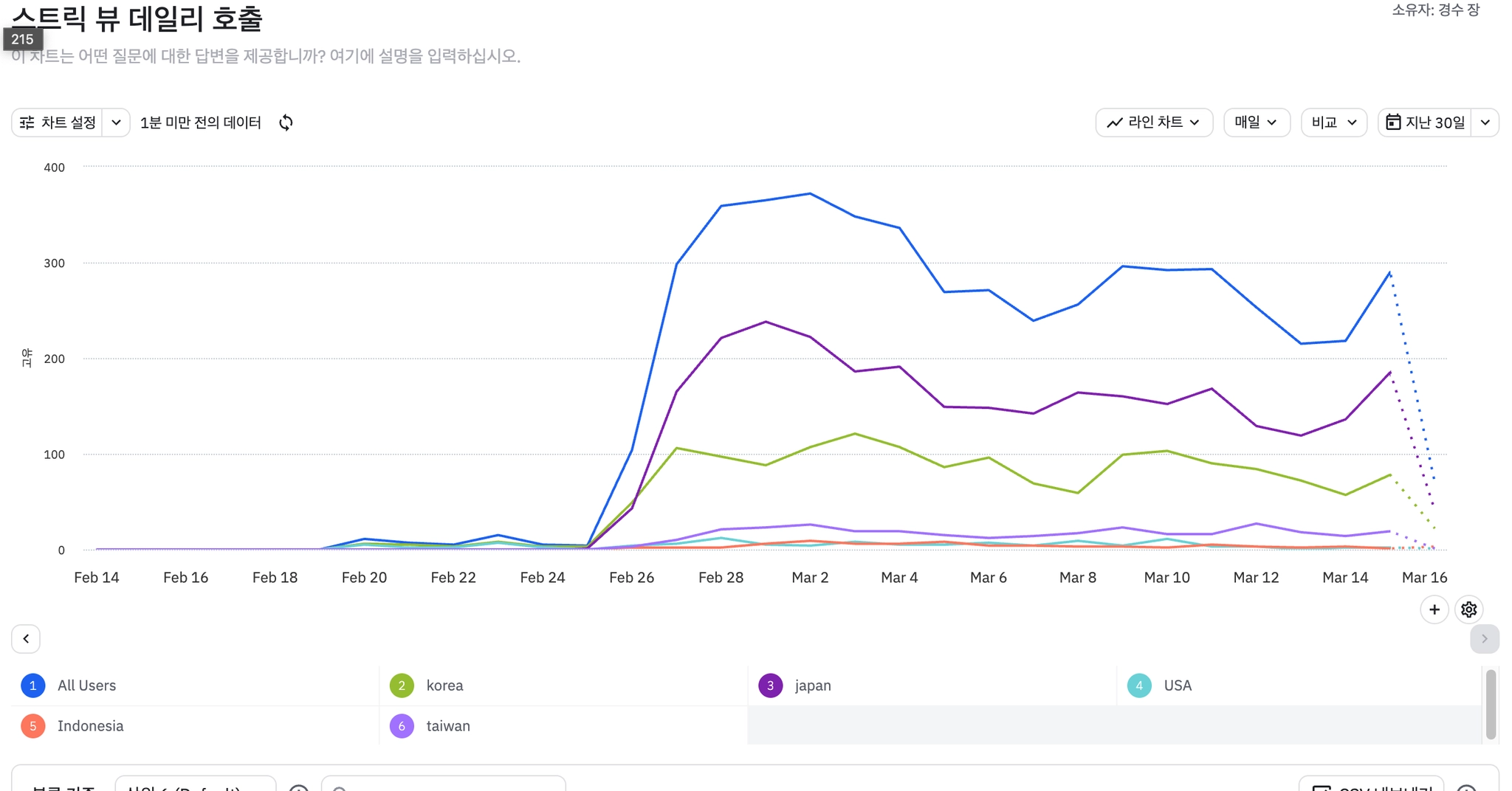Toggle the japan series in legend

(812, 685)
